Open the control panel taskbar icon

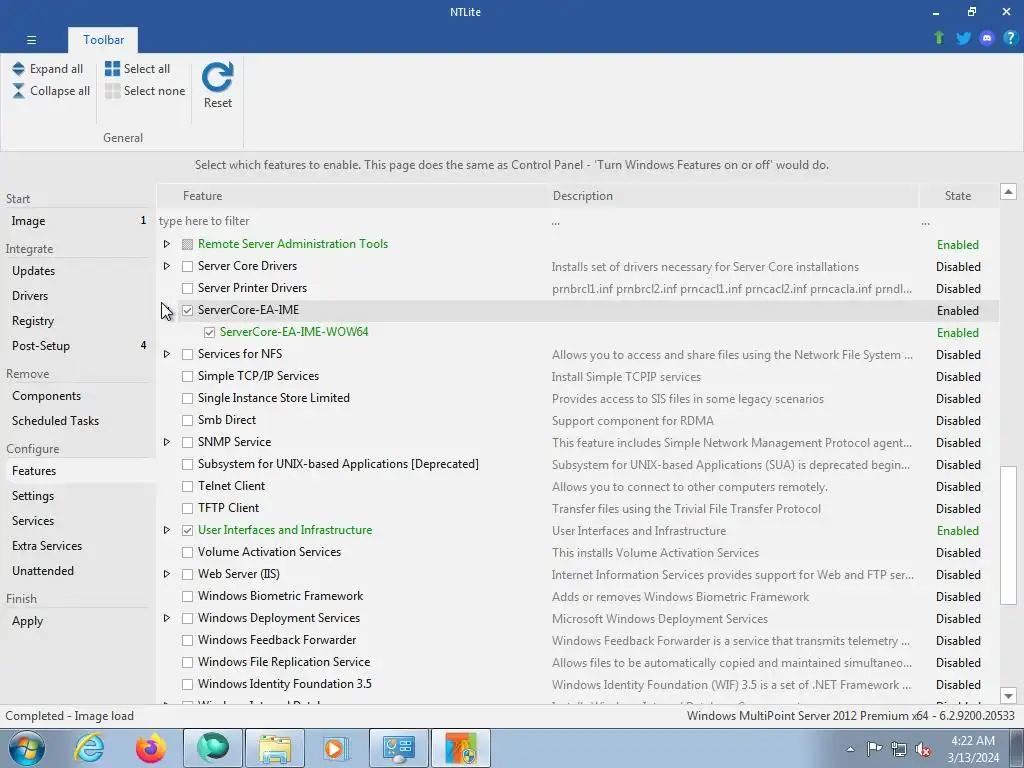point(399,748)
